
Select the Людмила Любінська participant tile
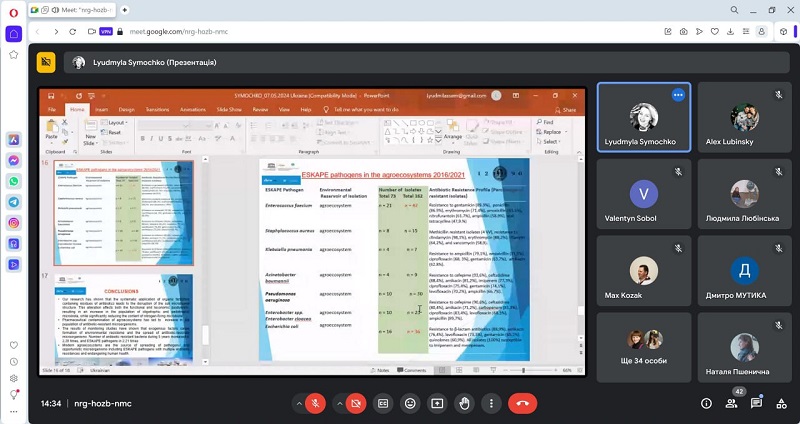click(x=744, y=194)
